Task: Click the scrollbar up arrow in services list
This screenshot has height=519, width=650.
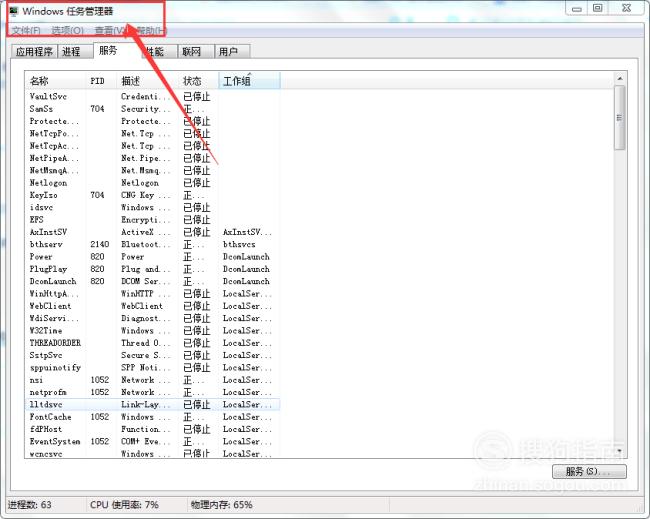Action: click(x=620, y=78)
